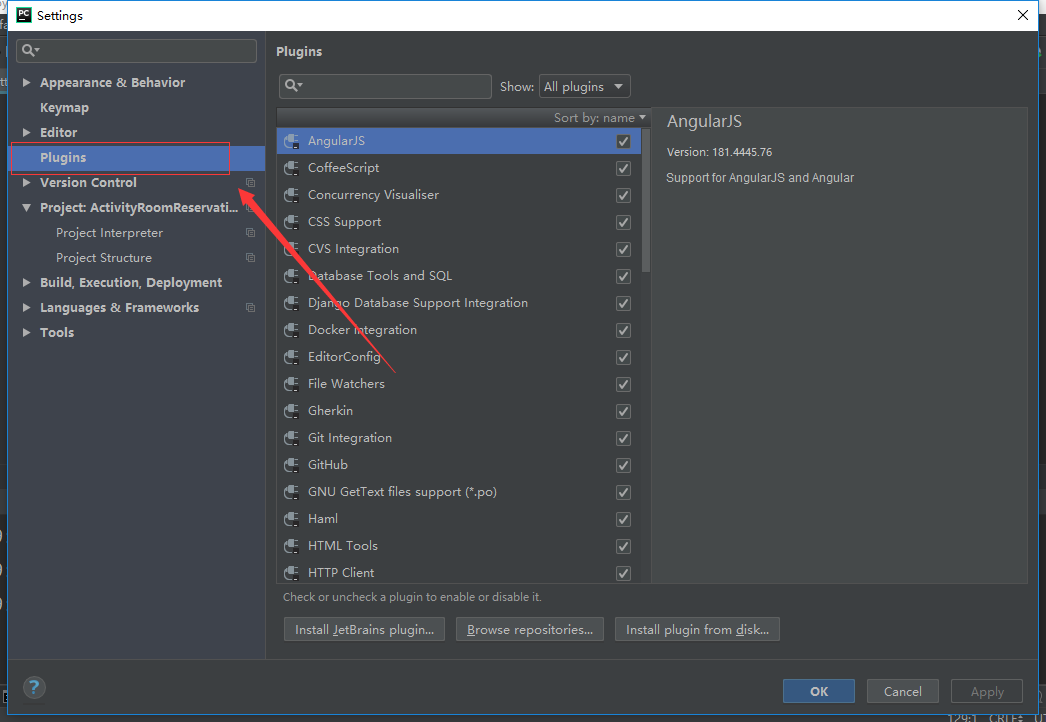Click the GitHub plugin icon
Screen dimensions: 1046x722
[292, 465]
